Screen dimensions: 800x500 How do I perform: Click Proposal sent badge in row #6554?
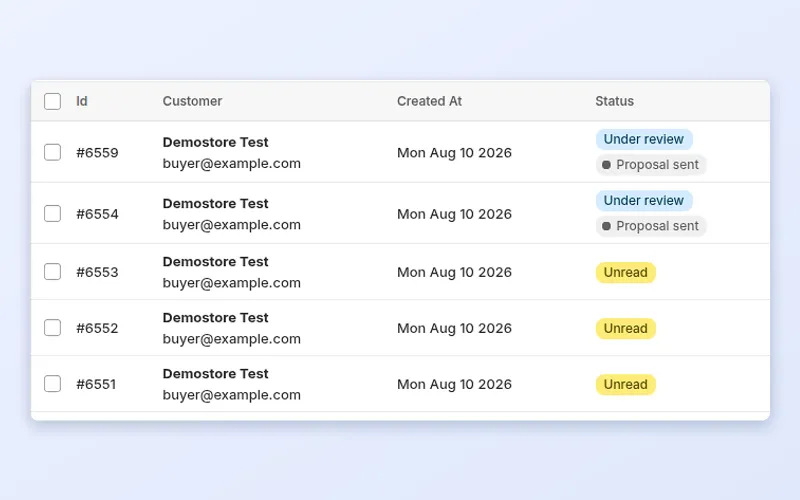coord(651,226)
